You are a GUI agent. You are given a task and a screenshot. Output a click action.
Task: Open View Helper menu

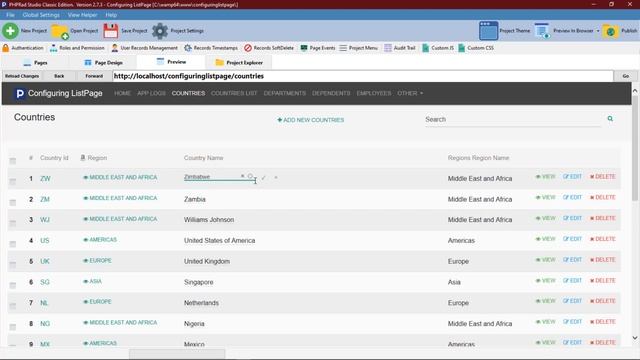click(82, 15)
